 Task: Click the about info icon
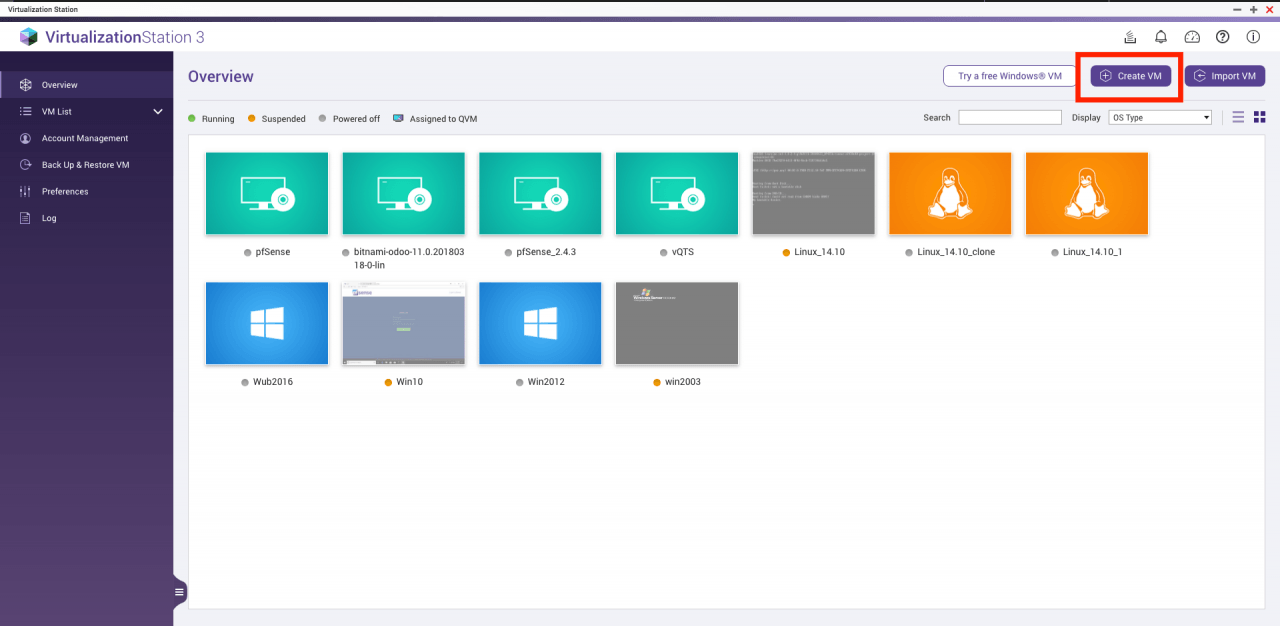1253,37
